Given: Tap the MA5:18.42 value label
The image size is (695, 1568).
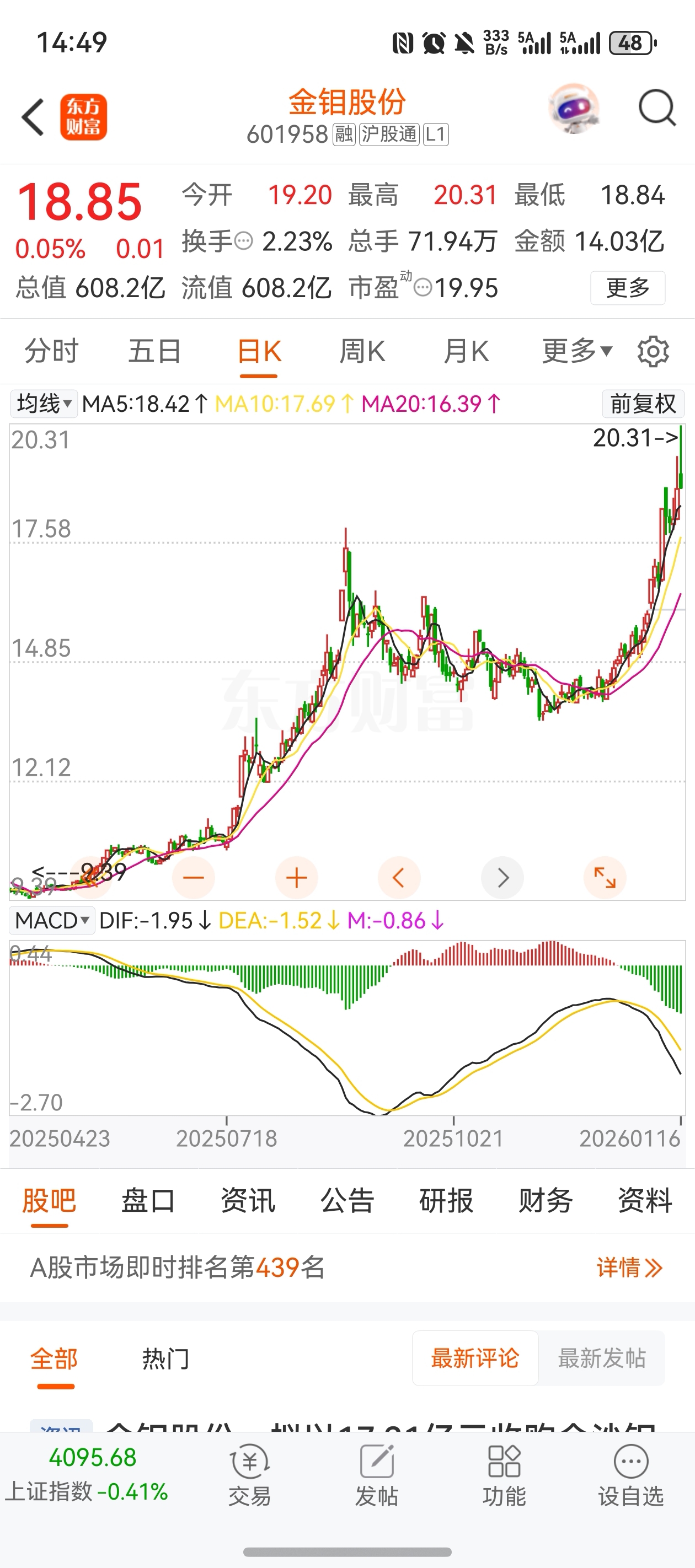Looking at the screenshot, I should [x=145, y=404].
